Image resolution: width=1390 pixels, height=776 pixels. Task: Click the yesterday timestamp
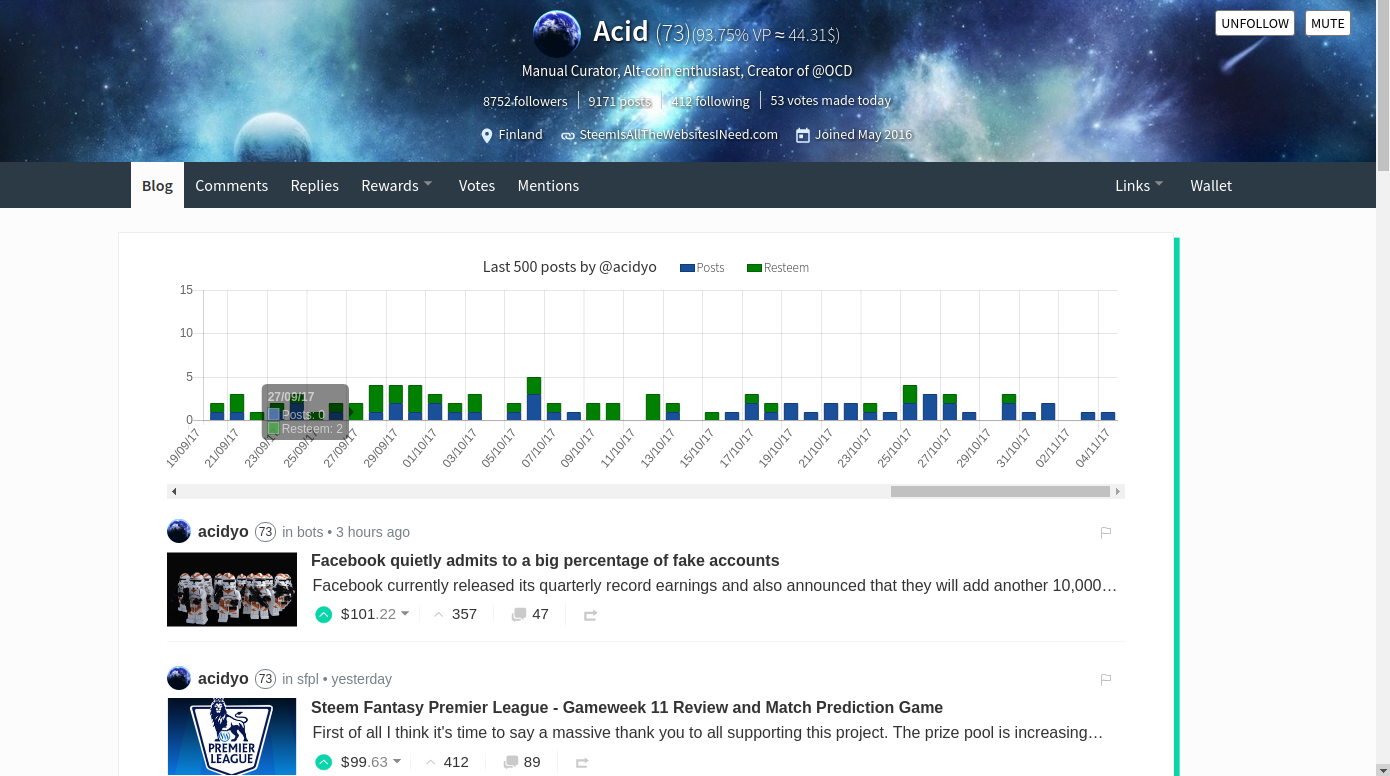pos(362,679)
